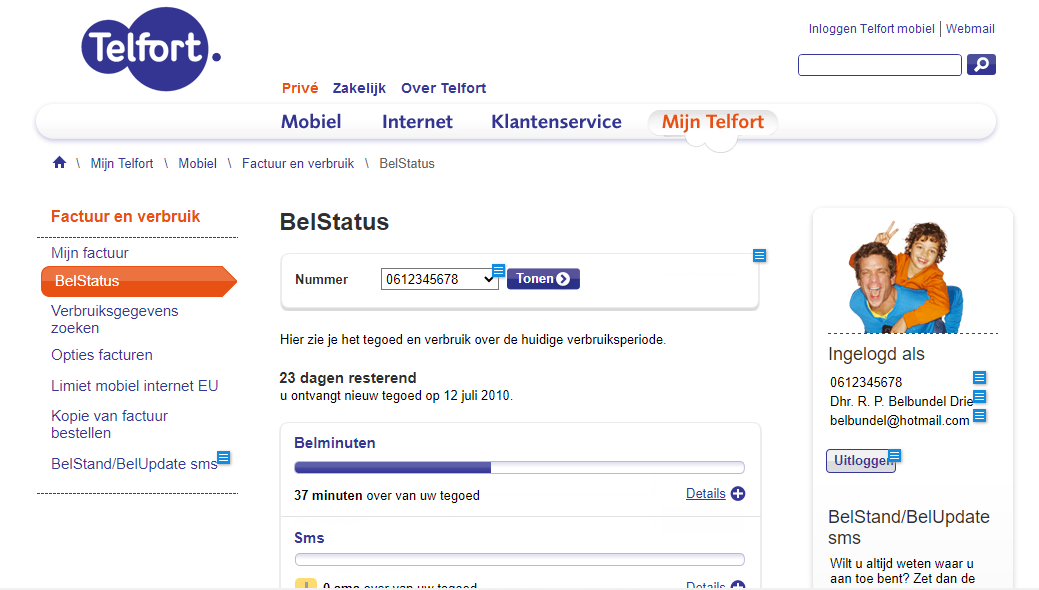
Task: Click the Nummer field label
Action: point(321,279)
